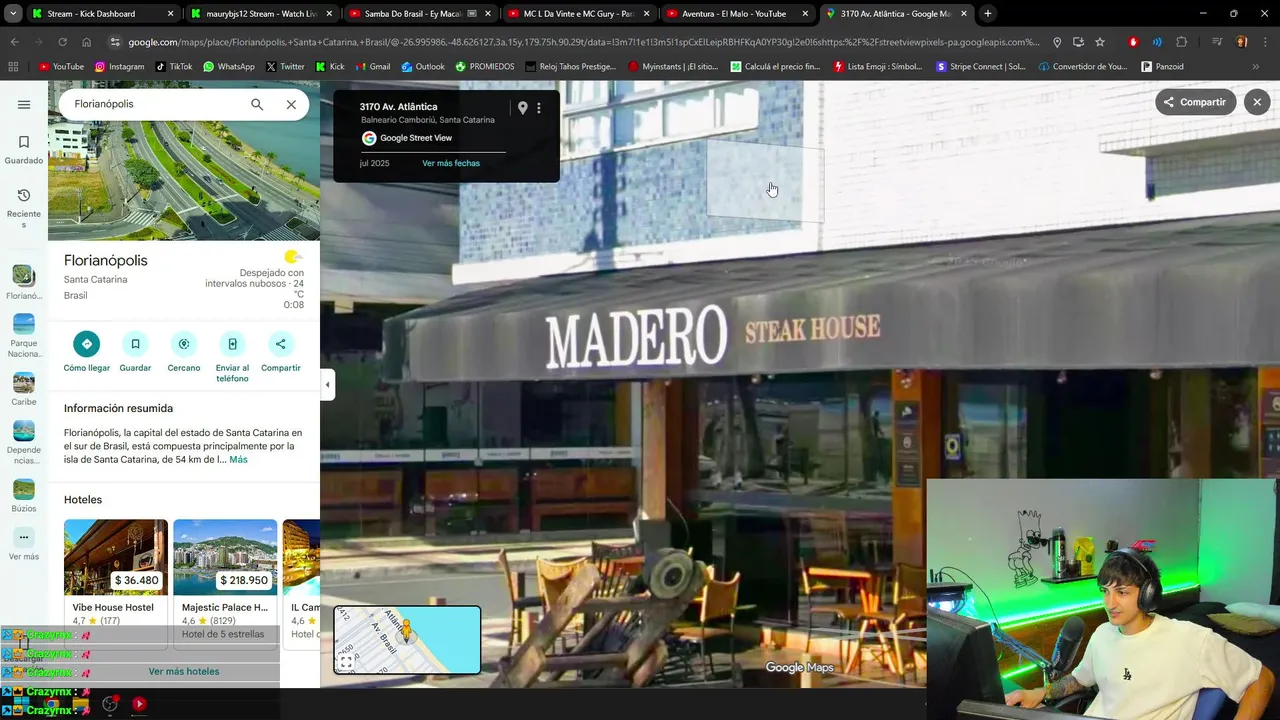Switch to MC L Da Vinte tab
The width and height of the screenshot is (1280, 720).
578,14
